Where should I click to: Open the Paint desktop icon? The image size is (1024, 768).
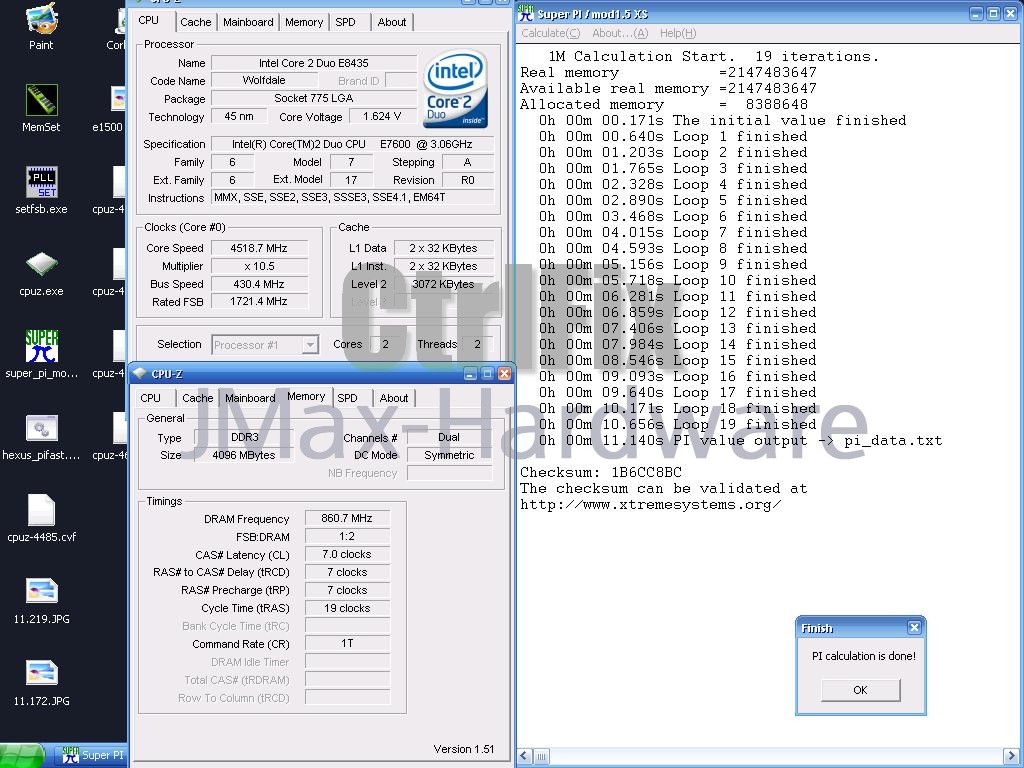[x=41, y=27]
